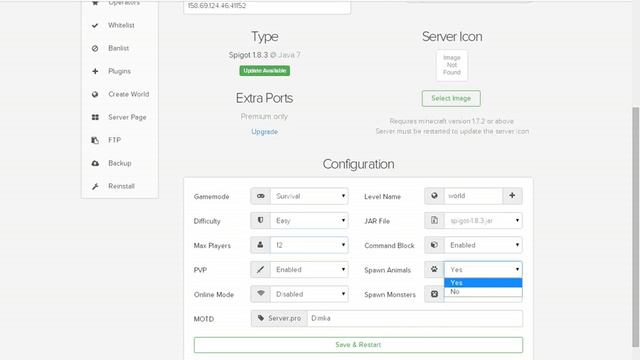
Task: Open Whitelist from the sidebar
Action: coord(120,25)
